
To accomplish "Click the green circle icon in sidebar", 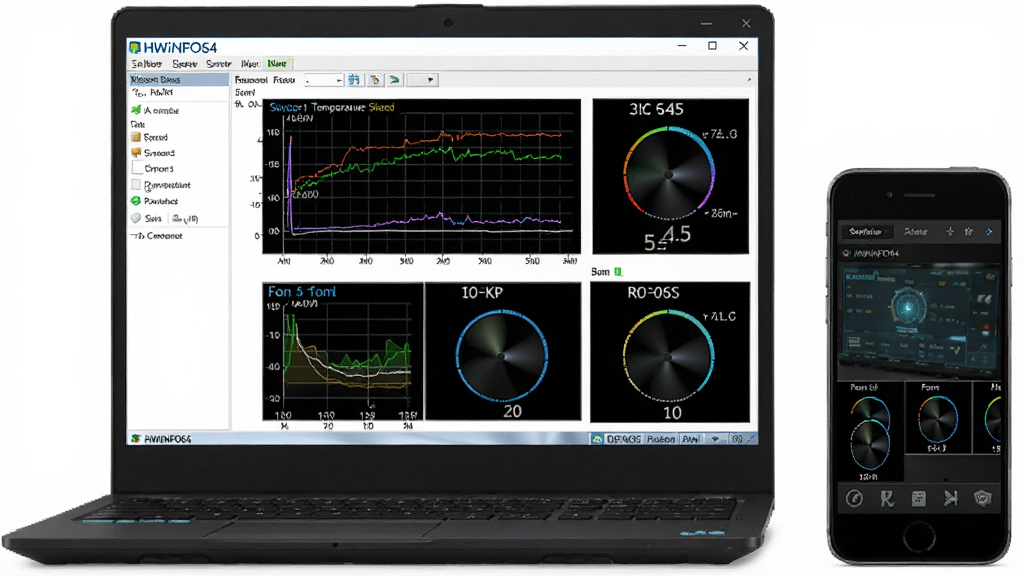I will click(136, 201).
